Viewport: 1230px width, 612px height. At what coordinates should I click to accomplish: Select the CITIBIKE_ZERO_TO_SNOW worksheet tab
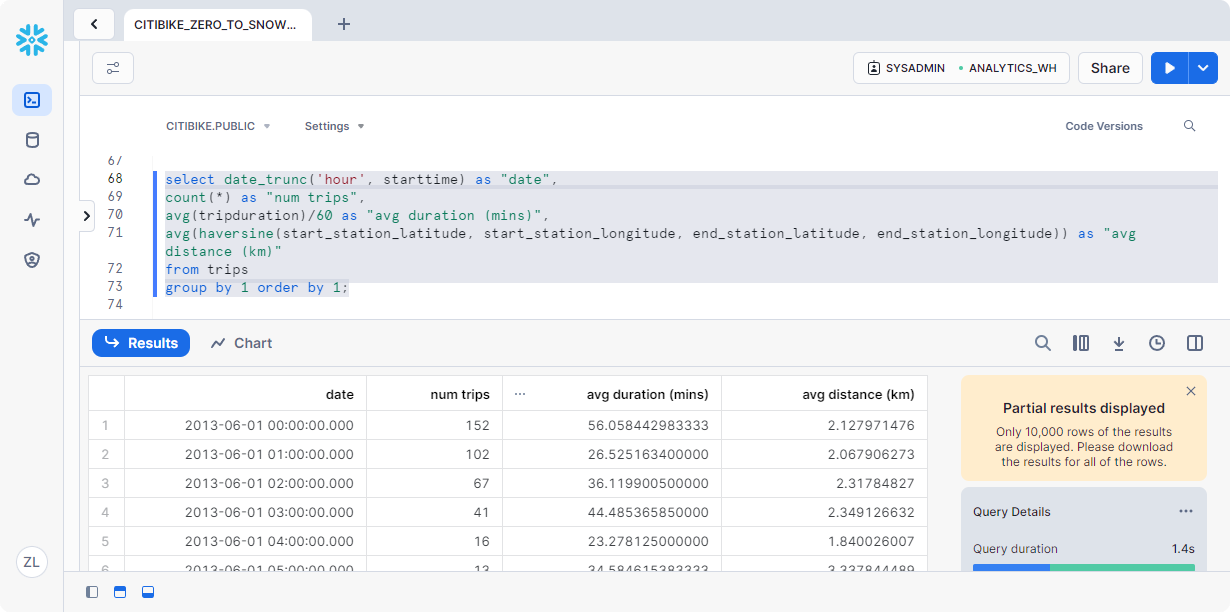pyautogui.click(x=215, y=24)
